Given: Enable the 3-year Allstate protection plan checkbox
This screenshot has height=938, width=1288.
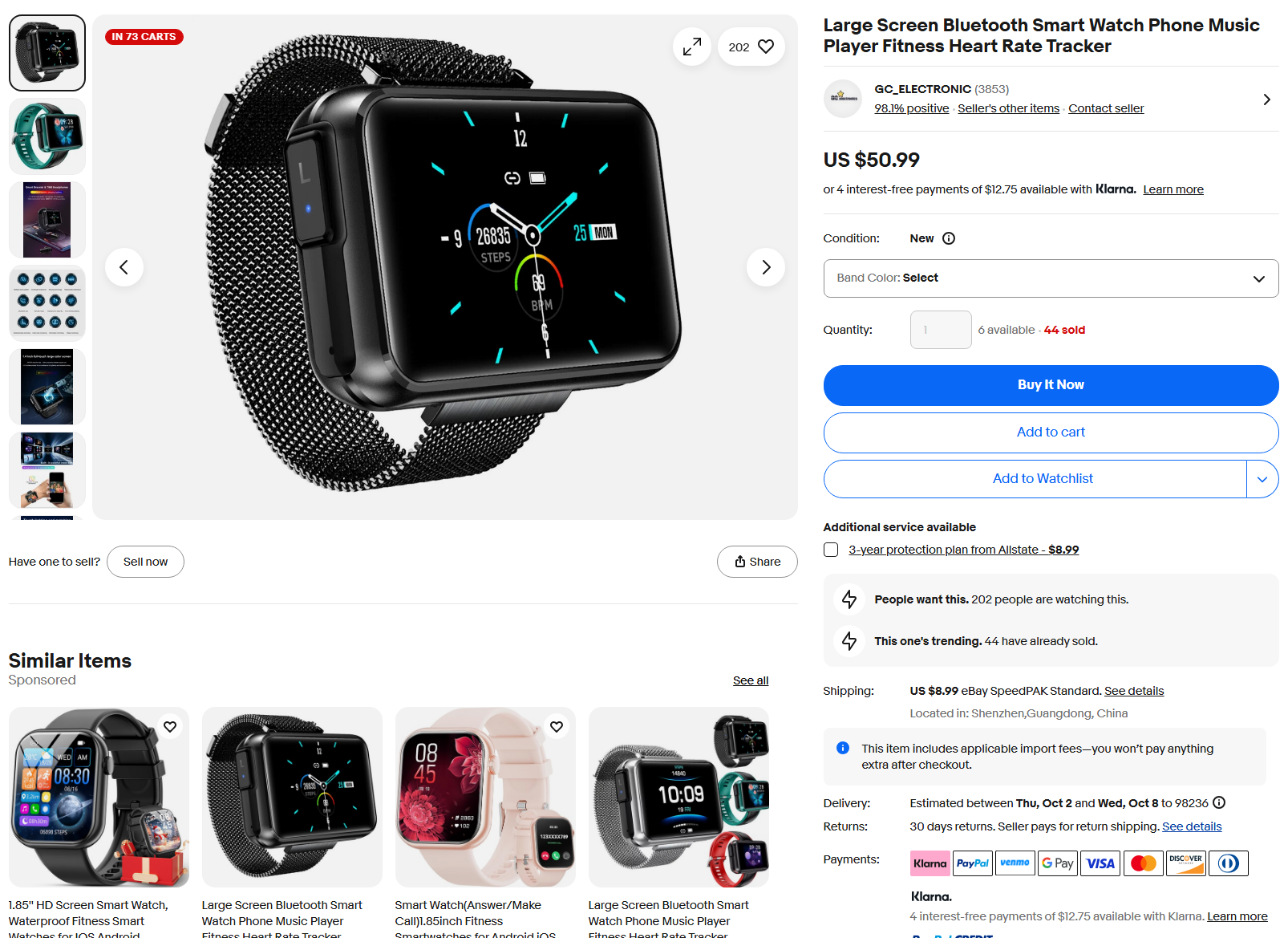Looking at the screenshot, I should pos(831,550).
